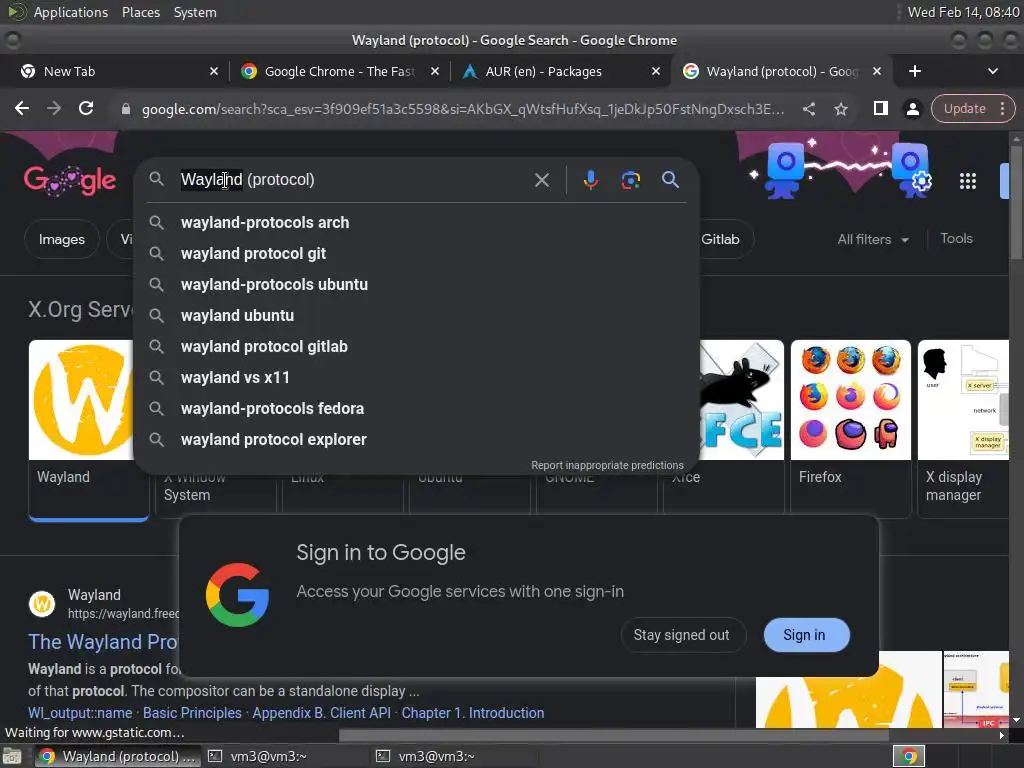Close the AUR (en) - Packages tab
1024x768 pixels.
656,71
